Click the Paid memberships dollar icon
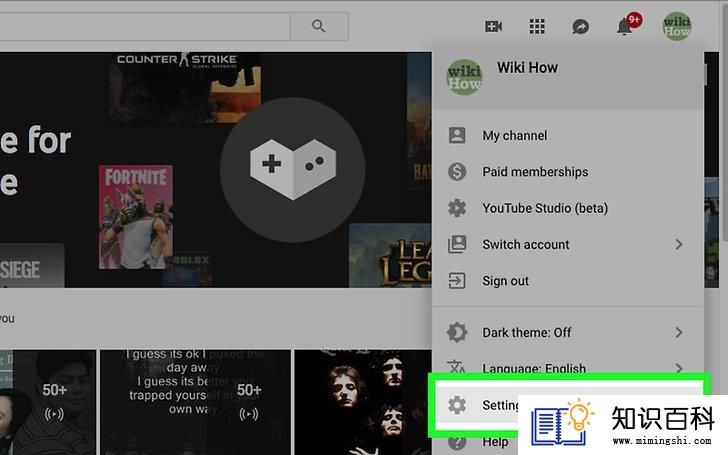The image size is (728, 455). 457,172
